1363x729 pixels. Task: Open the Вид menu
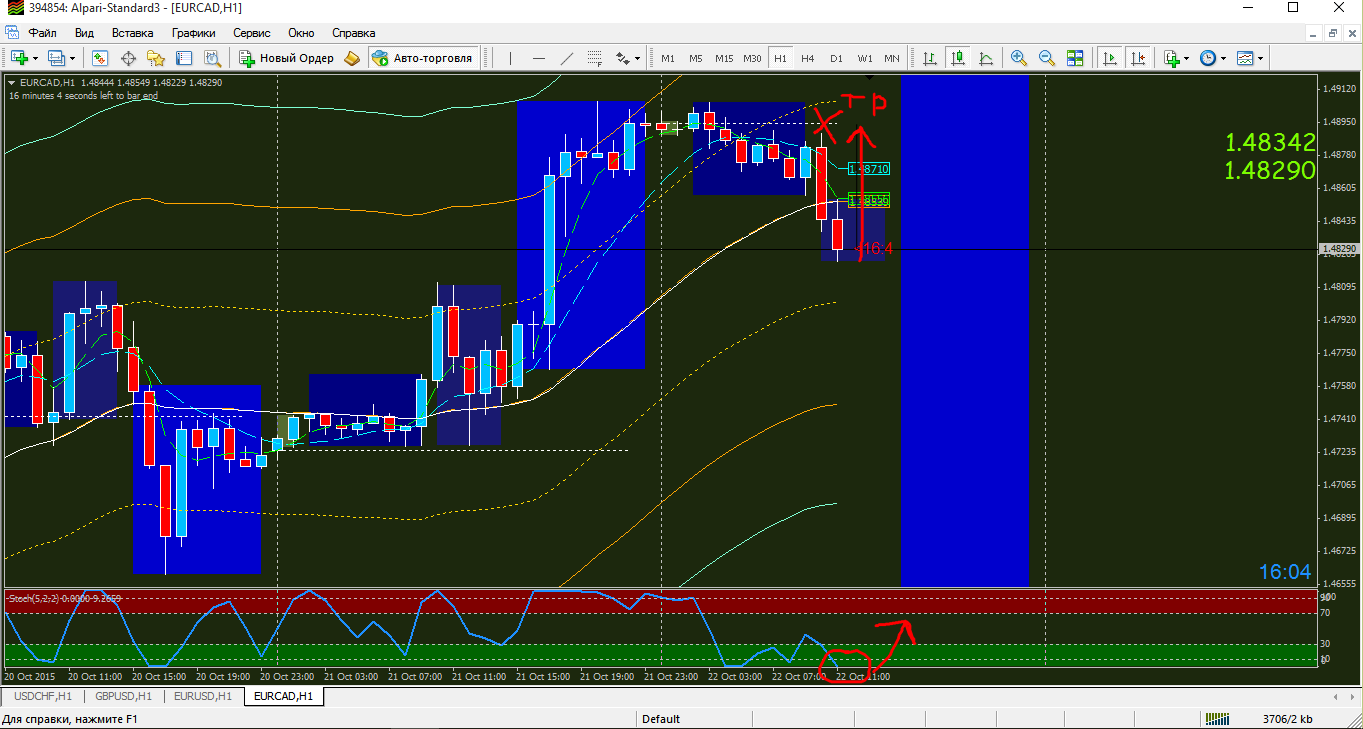tap(84, 32)
